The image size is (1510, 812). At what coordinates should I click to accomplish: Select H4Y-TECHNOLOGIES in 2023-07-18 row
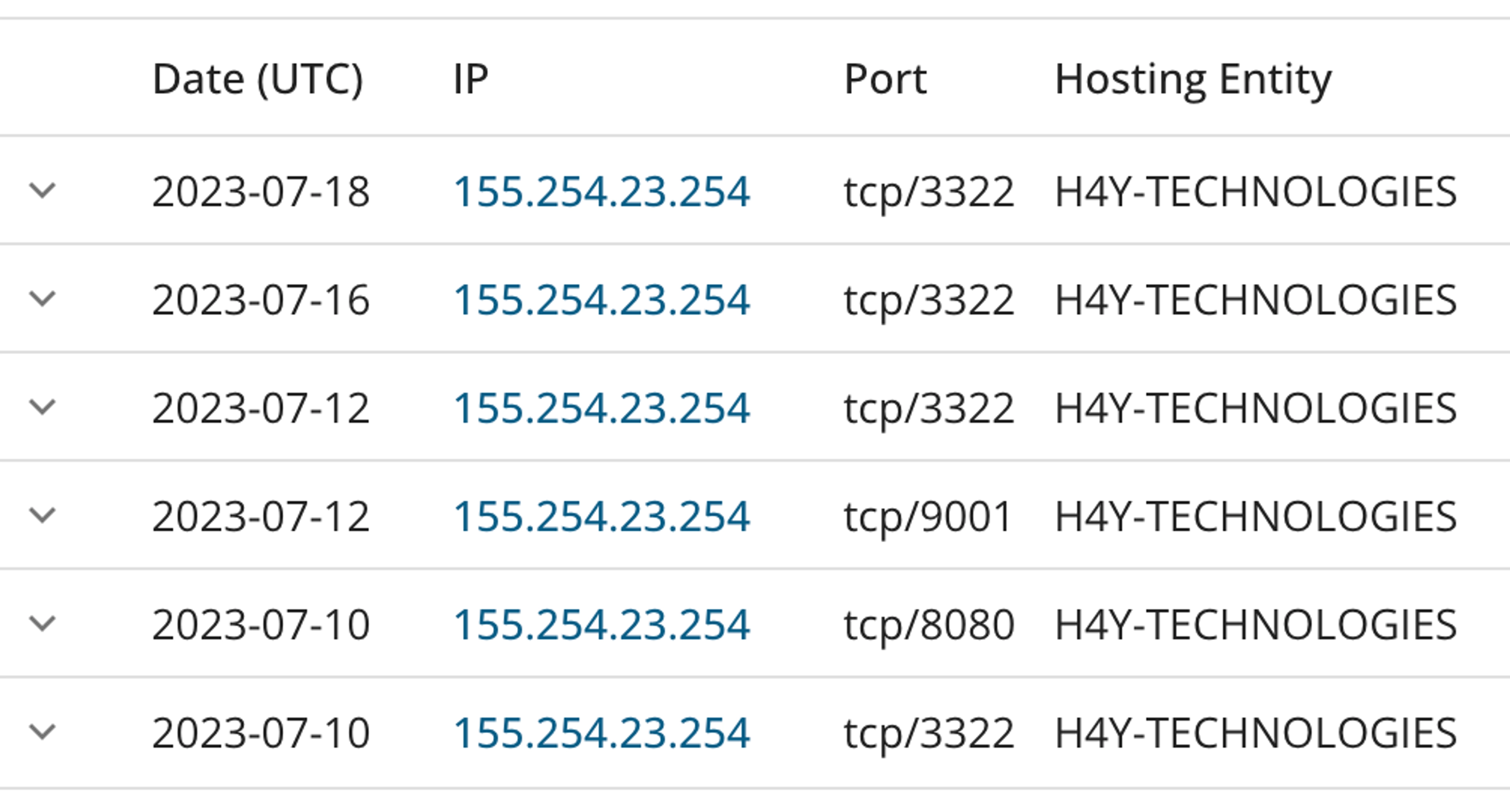point(1256,192)
